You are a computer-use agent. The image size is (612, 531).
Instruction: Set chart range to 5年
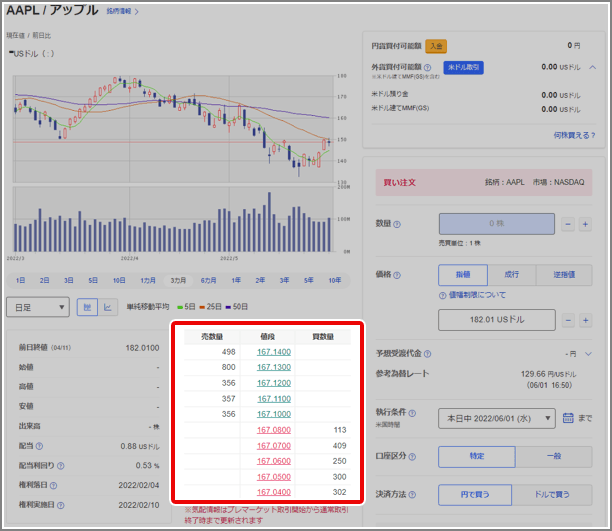click(x=309, y=280)
